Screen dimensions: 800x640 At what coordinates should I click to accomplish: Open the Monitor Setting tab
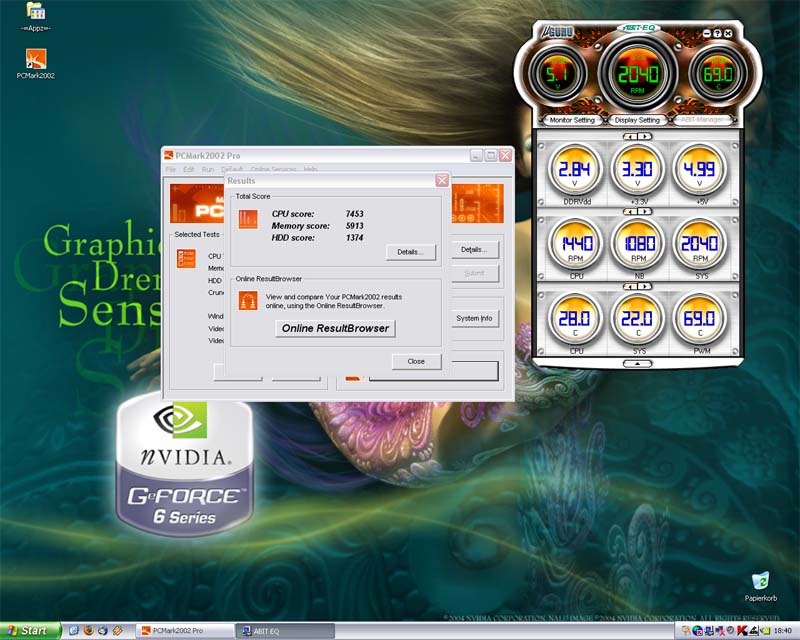point(572,120)
